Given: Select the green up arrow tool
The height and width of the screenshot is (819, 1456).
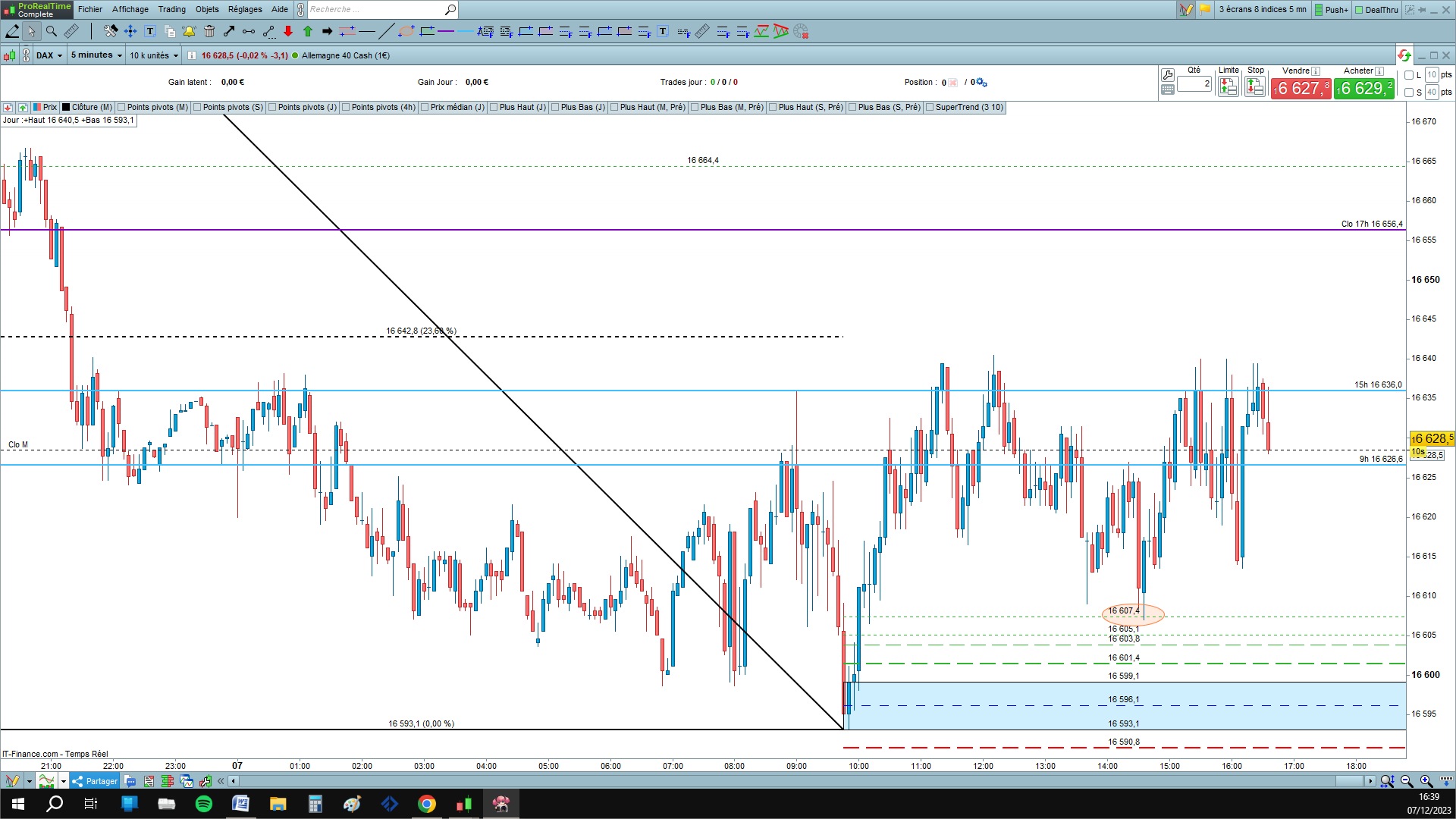Looking at the screenshot, I should (x=308, y=31).
